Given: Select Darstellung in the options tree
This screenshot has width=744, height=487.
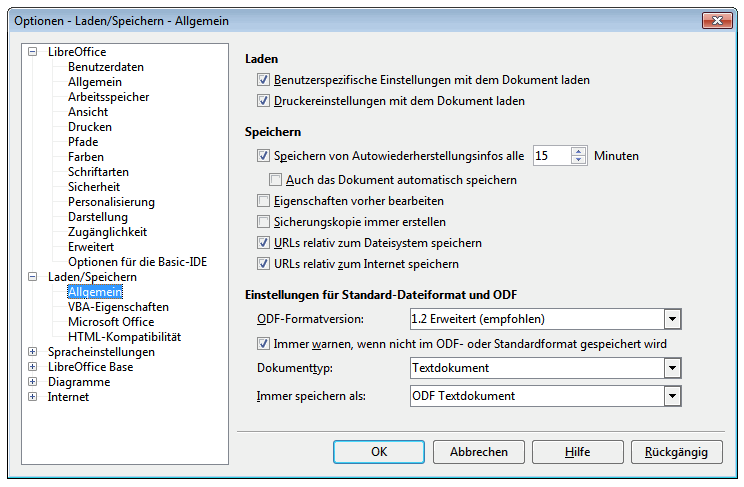Looking at the screenshot, I should (98, 217).
